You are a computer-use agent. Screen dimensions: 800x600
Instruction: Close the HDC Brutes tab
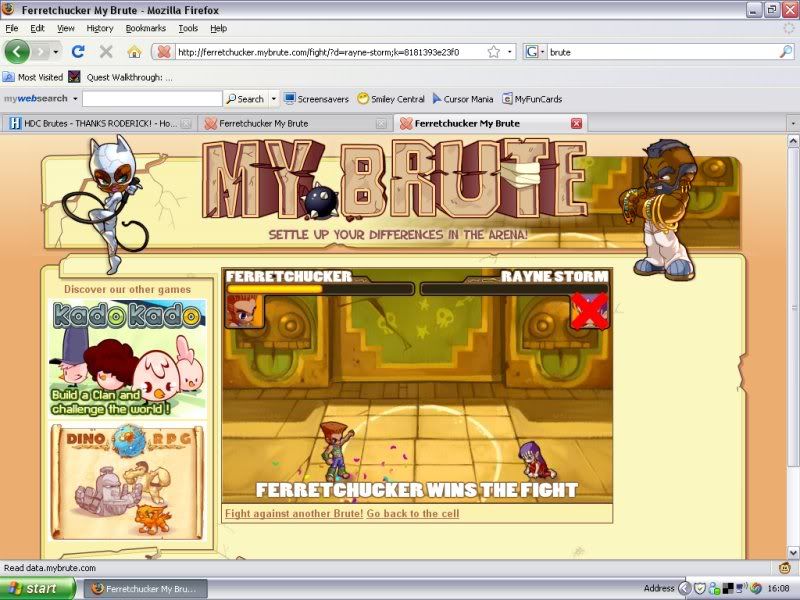click(186, 123)
